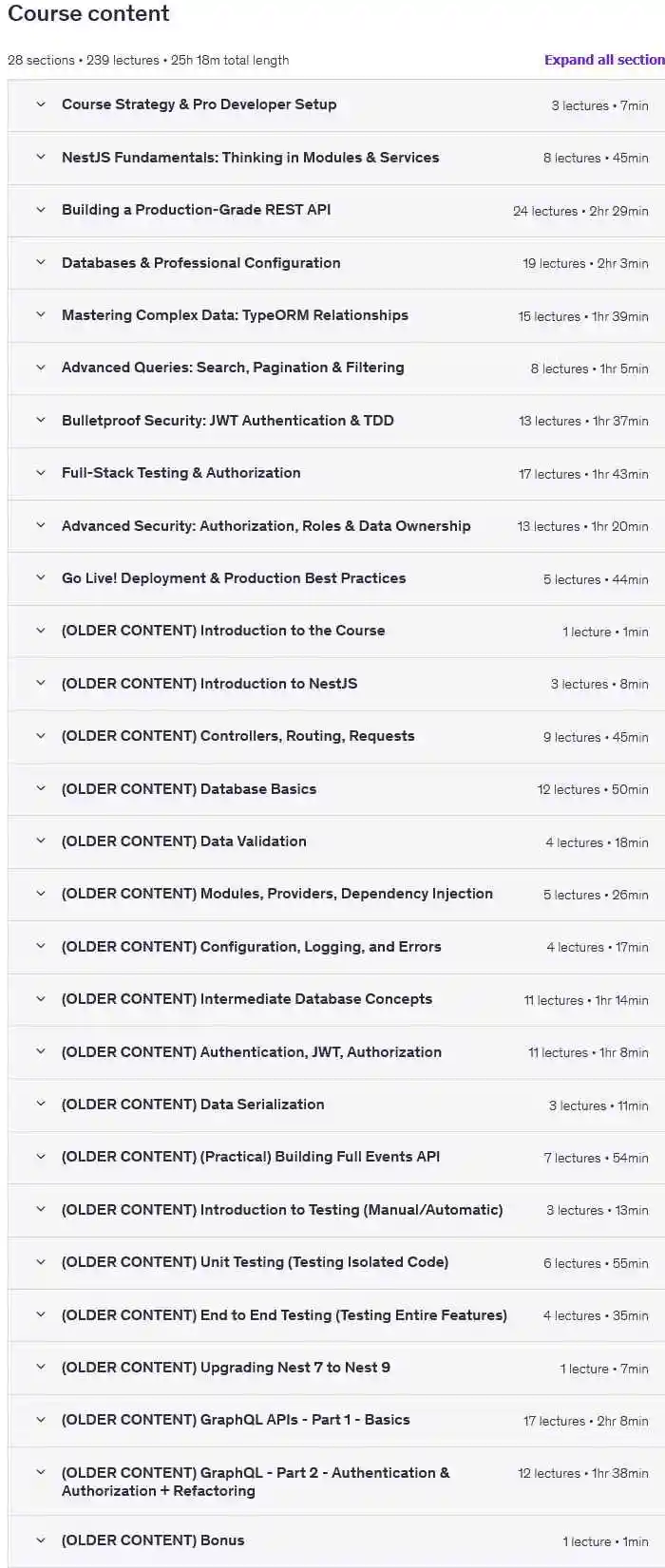Open Advanced Queries: Search, Pagination & Filtering
This screenshot has width=665, height=1568.
pos(233,368)
